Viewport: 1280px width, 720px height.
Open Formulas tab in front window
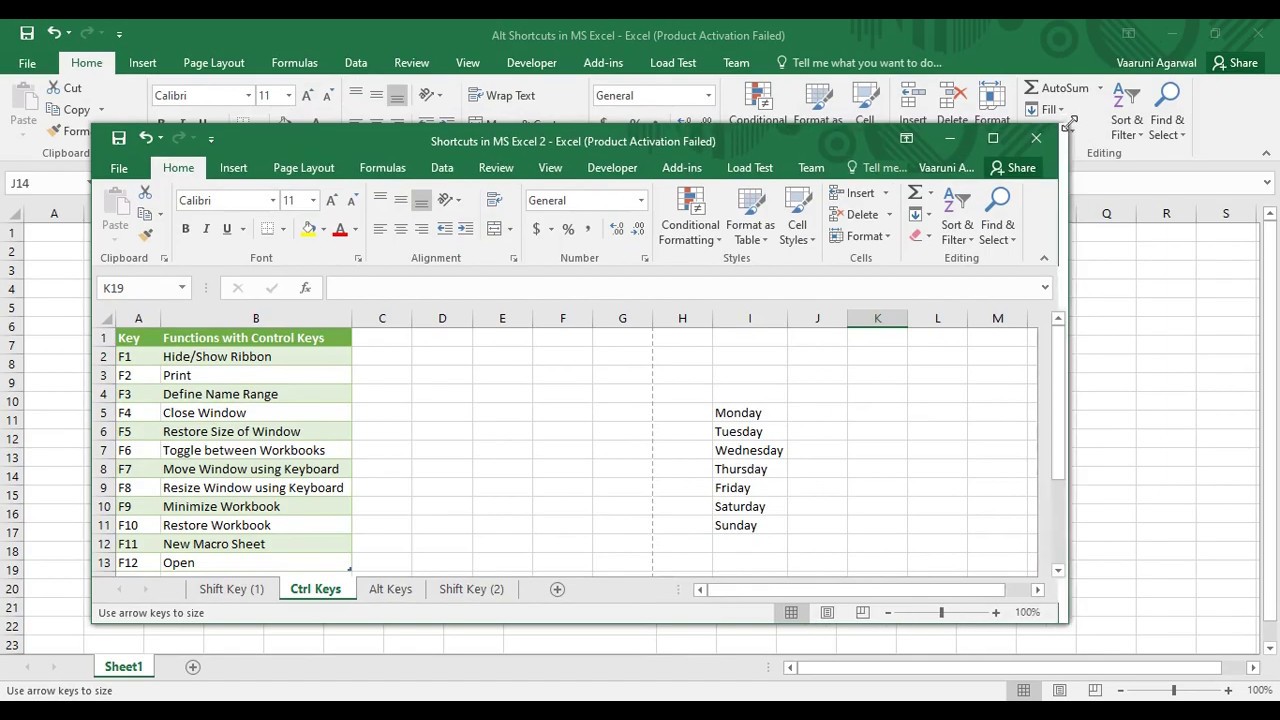click(x=382, y=168)
